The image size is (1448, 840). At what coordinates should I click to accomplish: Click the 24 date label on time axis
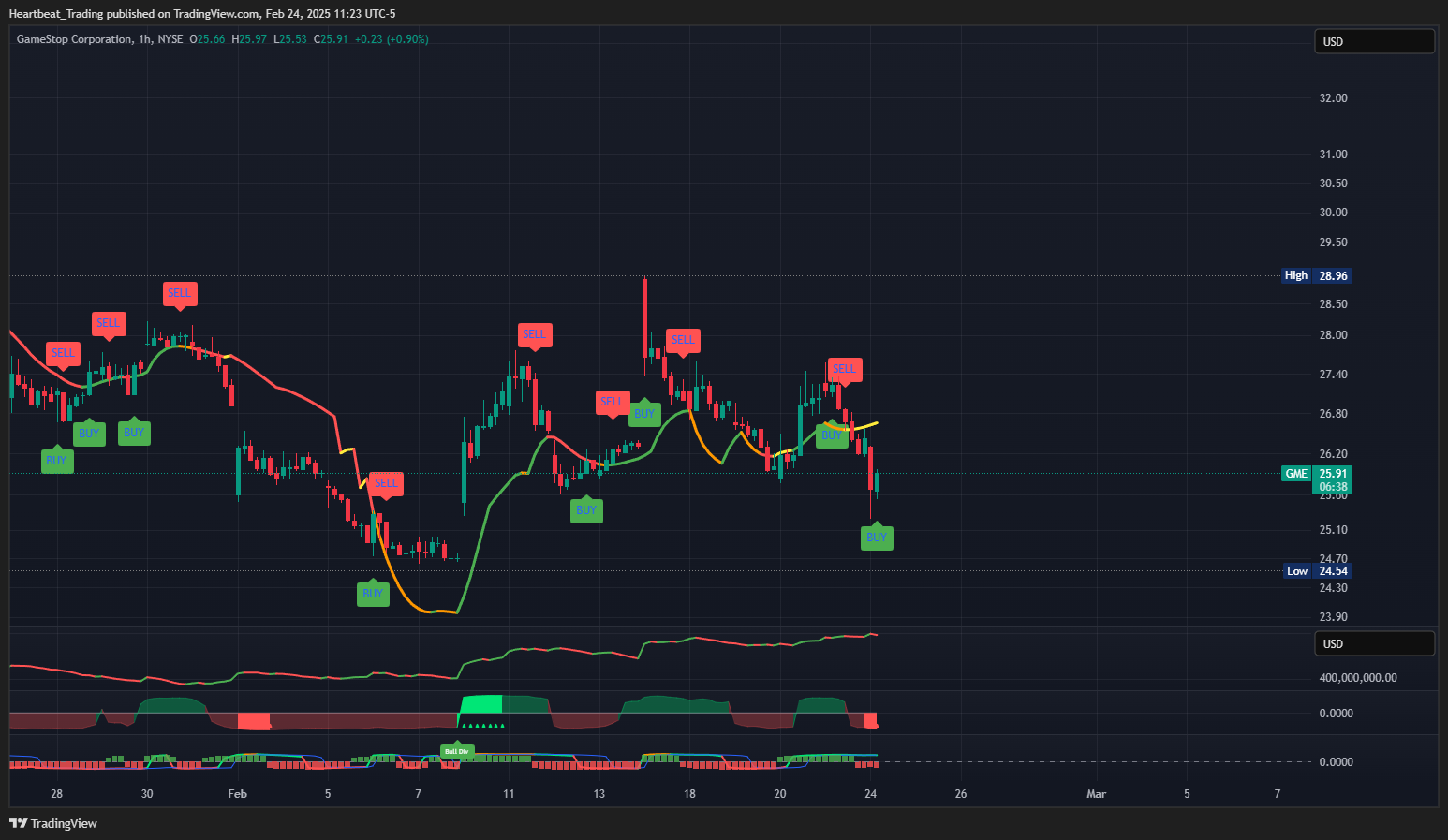[x=871, y=794]
